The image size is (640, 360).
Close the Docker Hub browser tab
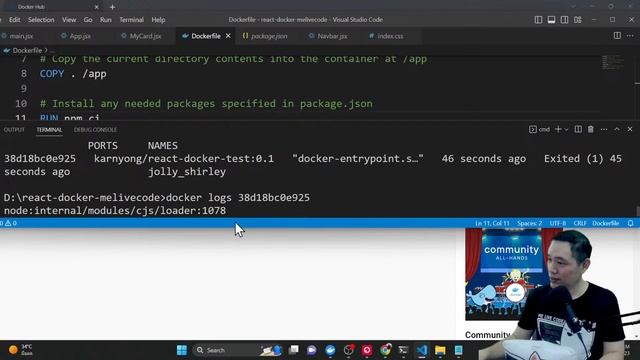pyautogui.click(x=96, y=7)
